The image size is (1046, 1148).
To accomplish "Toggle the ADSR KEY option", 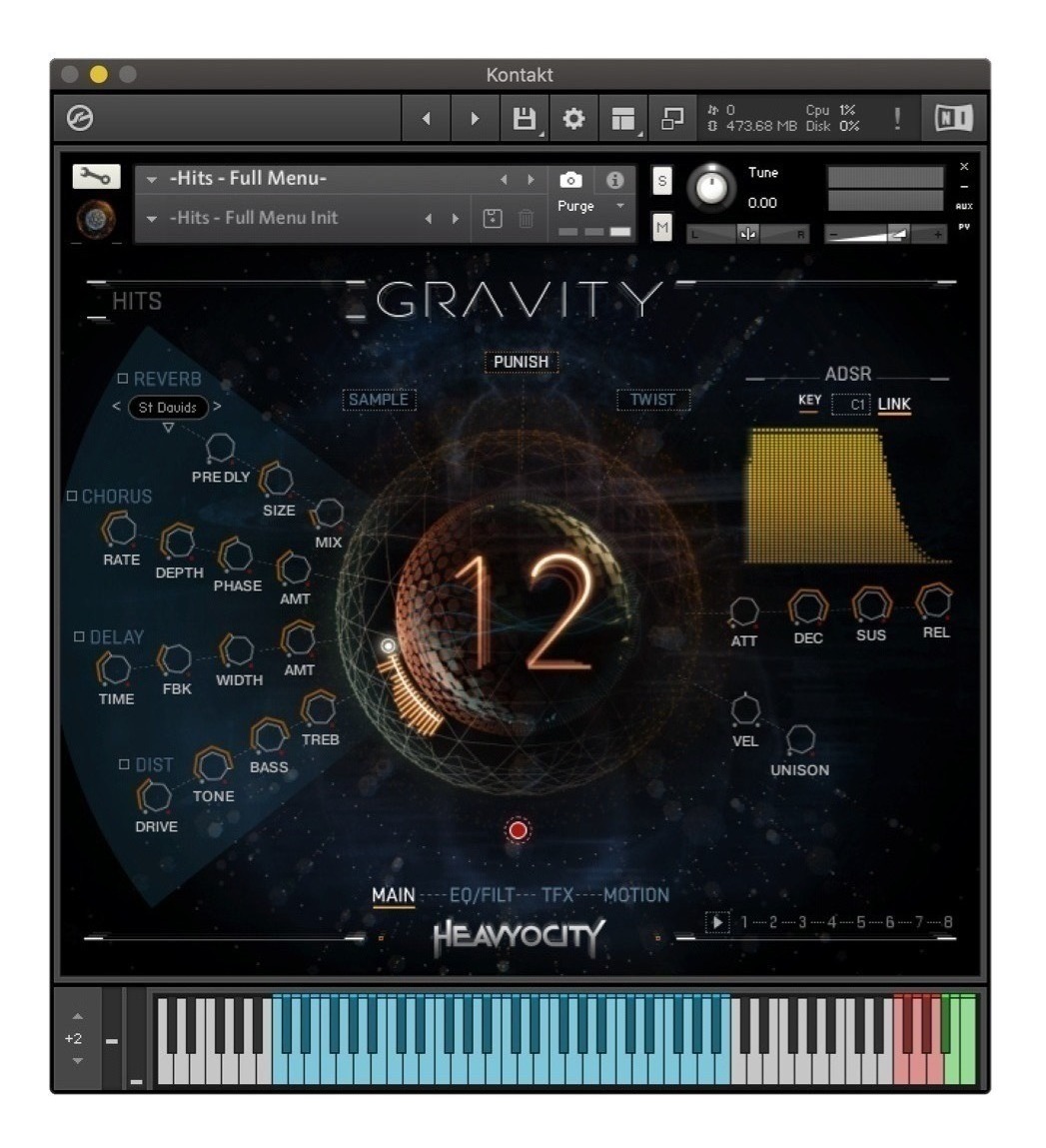I will pyautogui.click(x=809, y=401).
